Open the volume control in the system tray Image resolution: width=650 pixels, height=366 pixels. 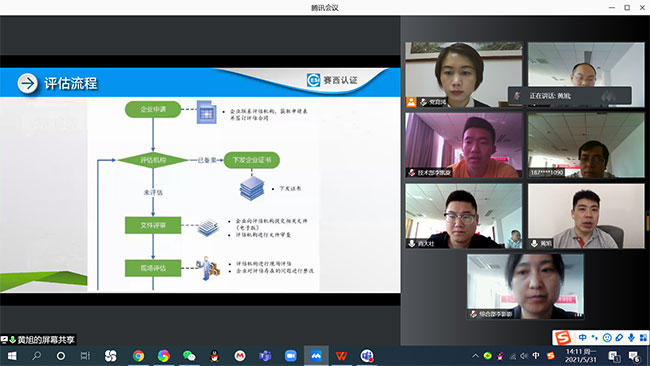point(524,356)
